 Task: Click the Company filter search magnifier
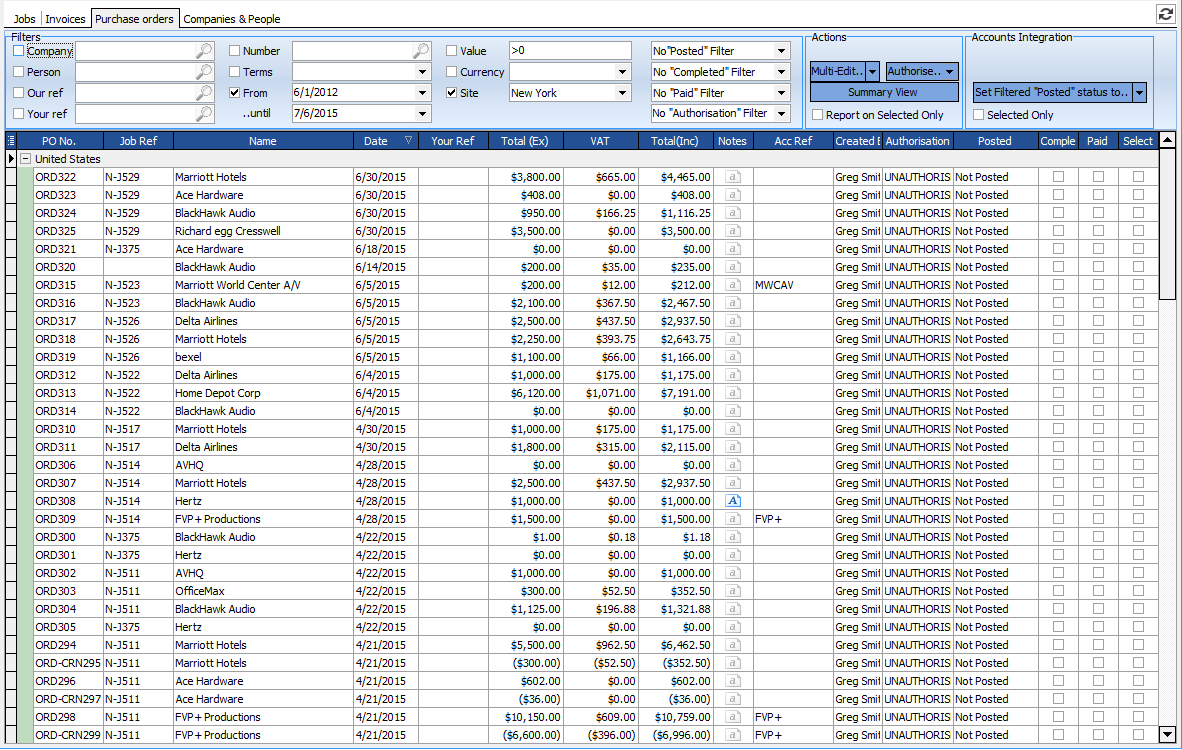click(203, 51)
